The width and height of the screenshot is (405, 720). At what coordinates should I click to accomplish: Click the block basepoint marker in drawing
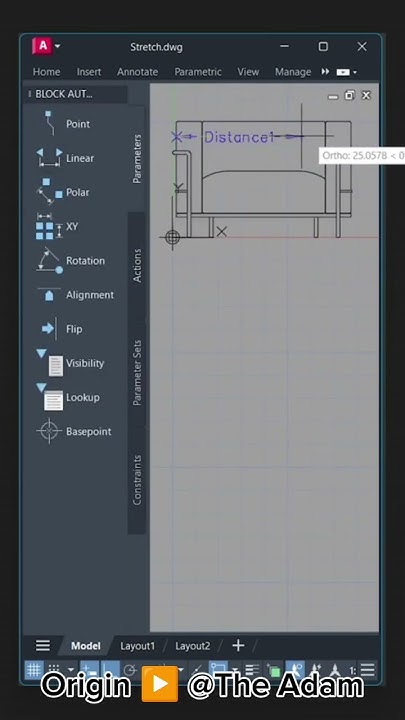[x=173, y=237]
